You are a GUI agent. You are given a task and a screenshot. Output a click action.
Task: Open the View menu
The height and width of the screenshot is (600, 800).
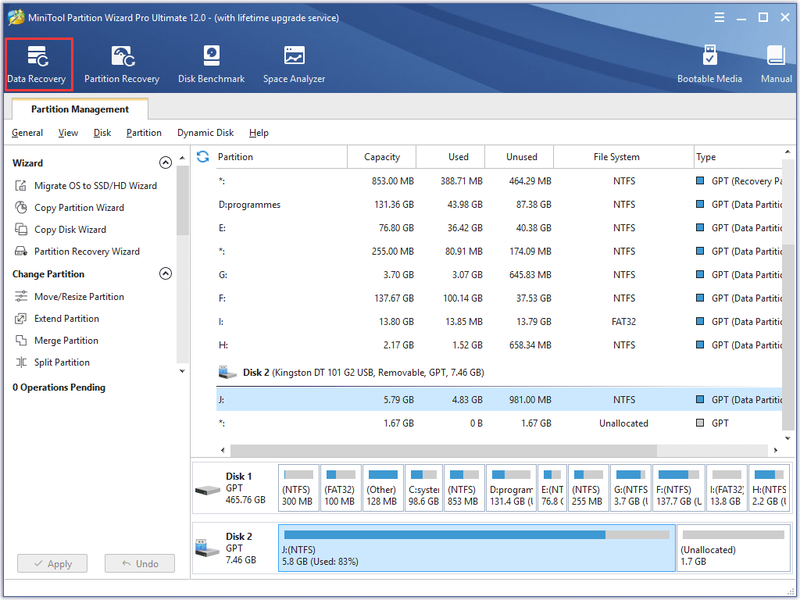(68, 133)
